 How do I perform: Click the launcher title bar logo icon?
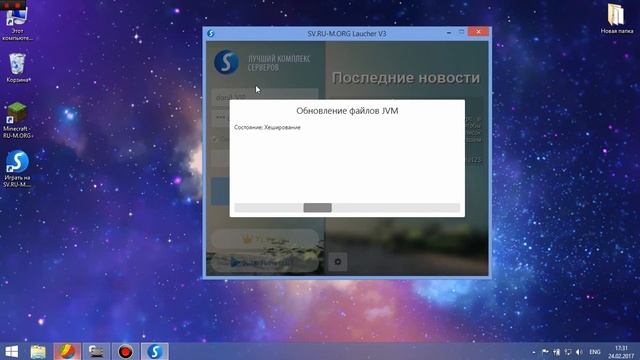[211, 33]
